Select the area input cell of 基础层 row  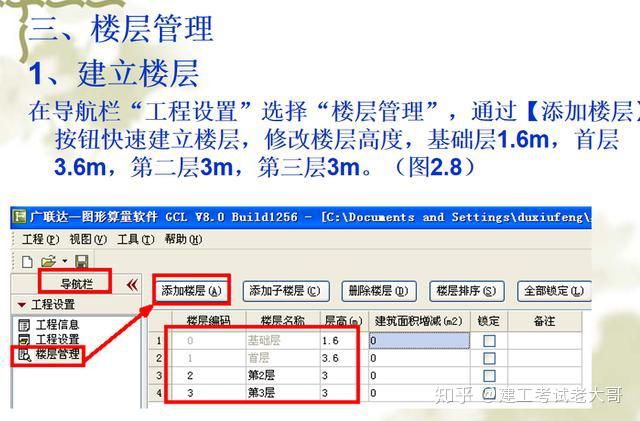click(x=419, y=341)
